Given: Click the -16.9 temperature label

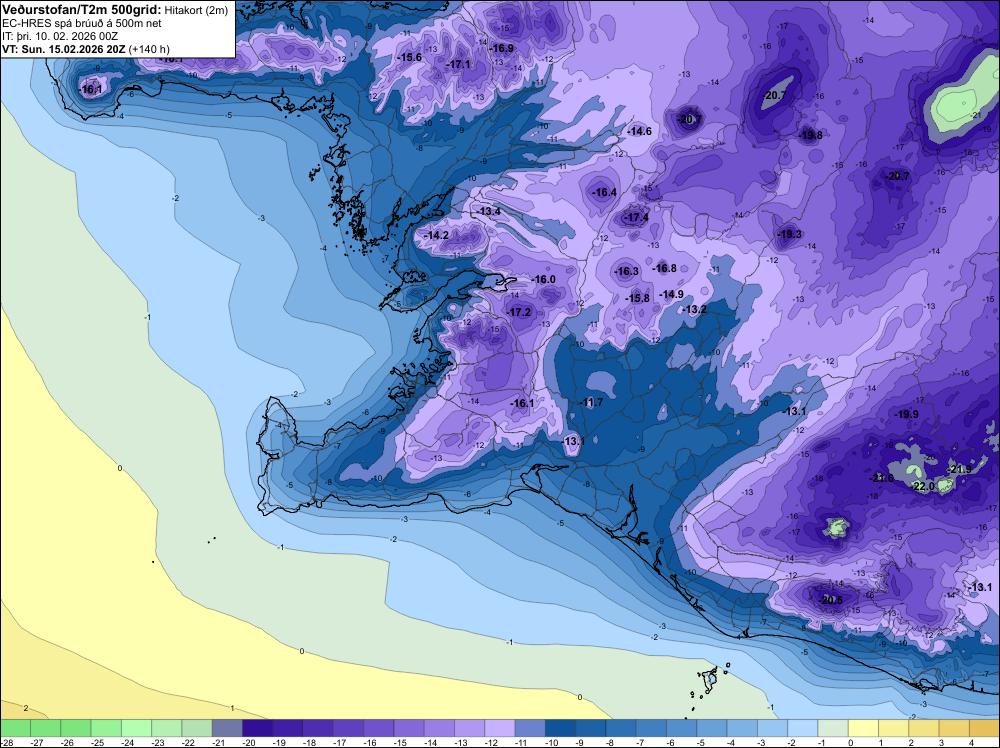Looking at the screenshot, I should click(501, 48).
